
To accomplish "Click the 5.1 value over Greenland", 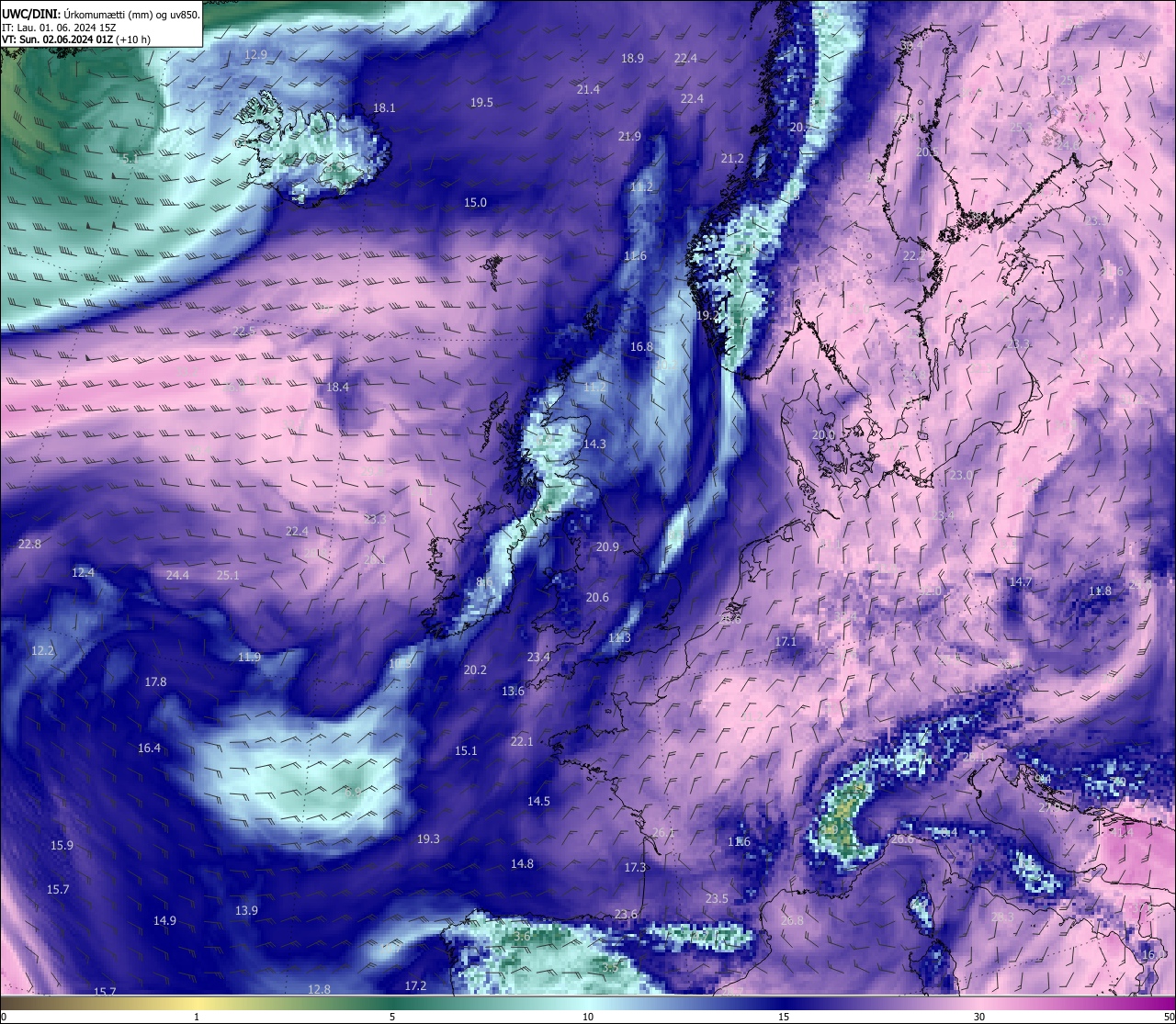I will point(130,159).
